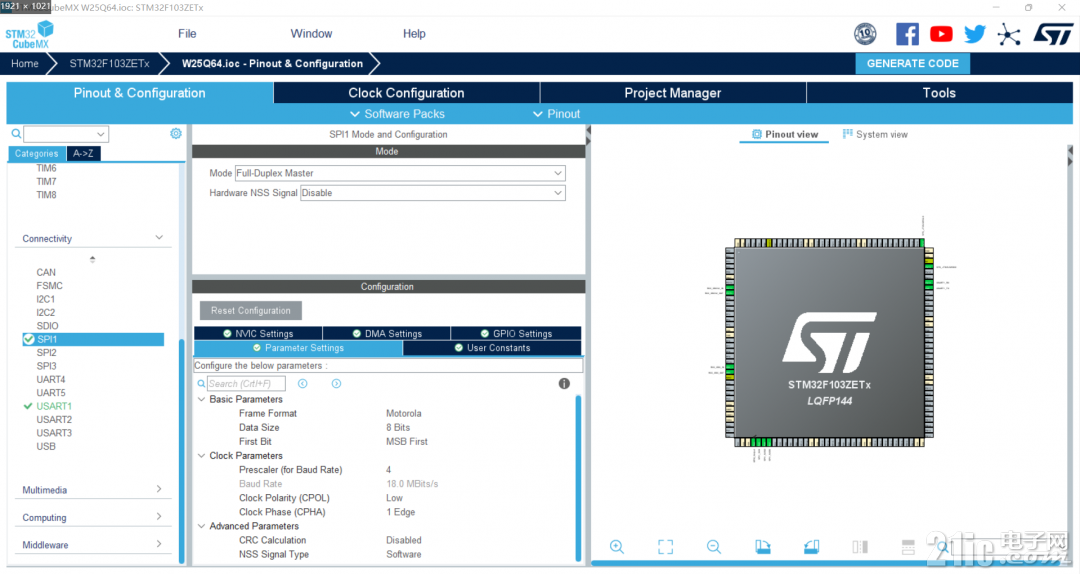
Task: Click the W25Q64.ioc breadcrumb
Action: pos(272,63)
